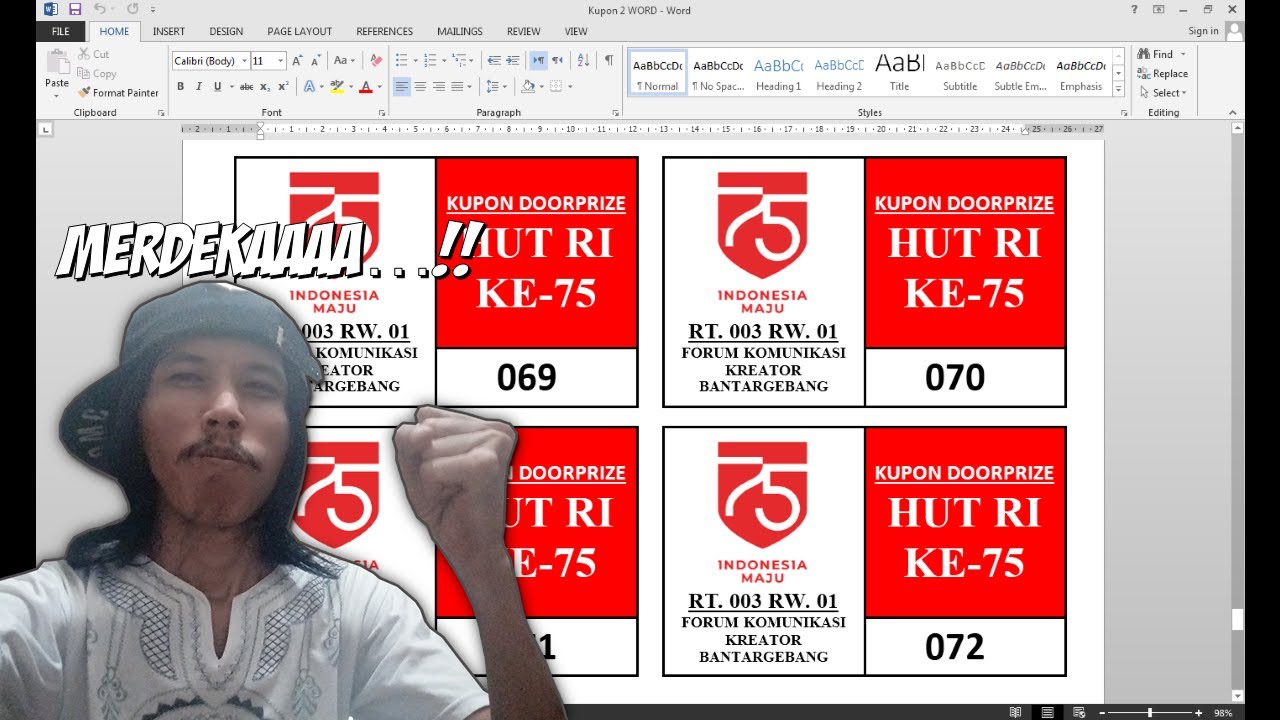Click the Sign in link
Screen dimensions: 1280x720
[x=1203, y=31]
